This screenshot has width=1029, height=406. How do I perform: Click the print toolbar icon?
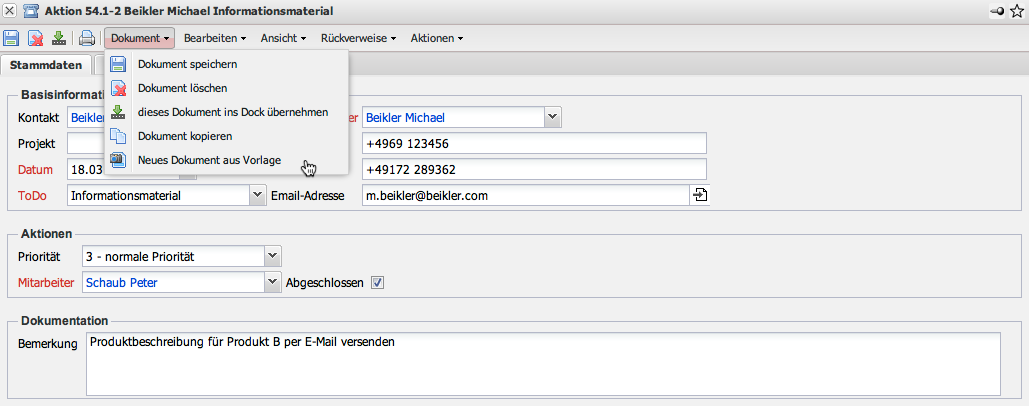pos(87,39)
